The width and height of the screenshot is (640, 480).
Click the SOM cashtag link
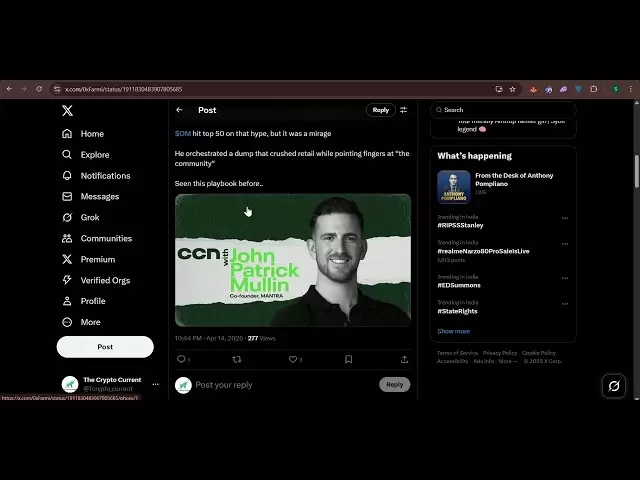tap(182, 133)
